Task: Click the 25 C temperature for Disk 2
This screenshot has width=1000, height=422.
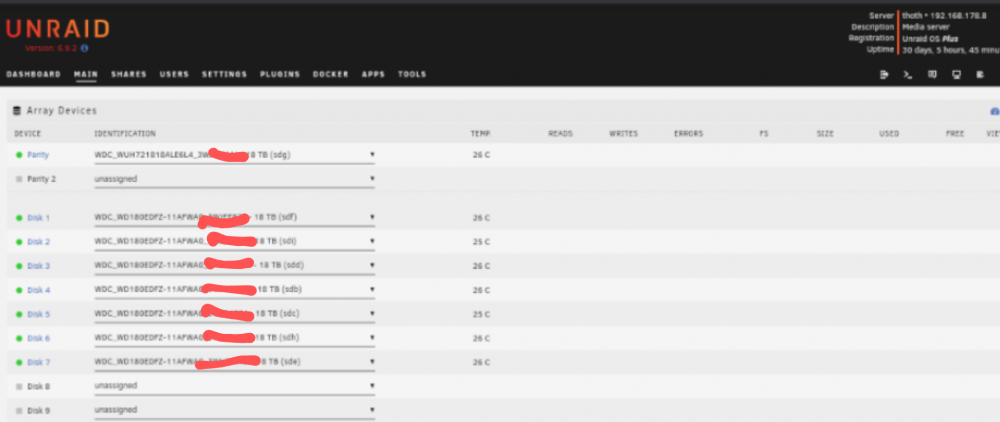Action: click(x=482, y=242)
